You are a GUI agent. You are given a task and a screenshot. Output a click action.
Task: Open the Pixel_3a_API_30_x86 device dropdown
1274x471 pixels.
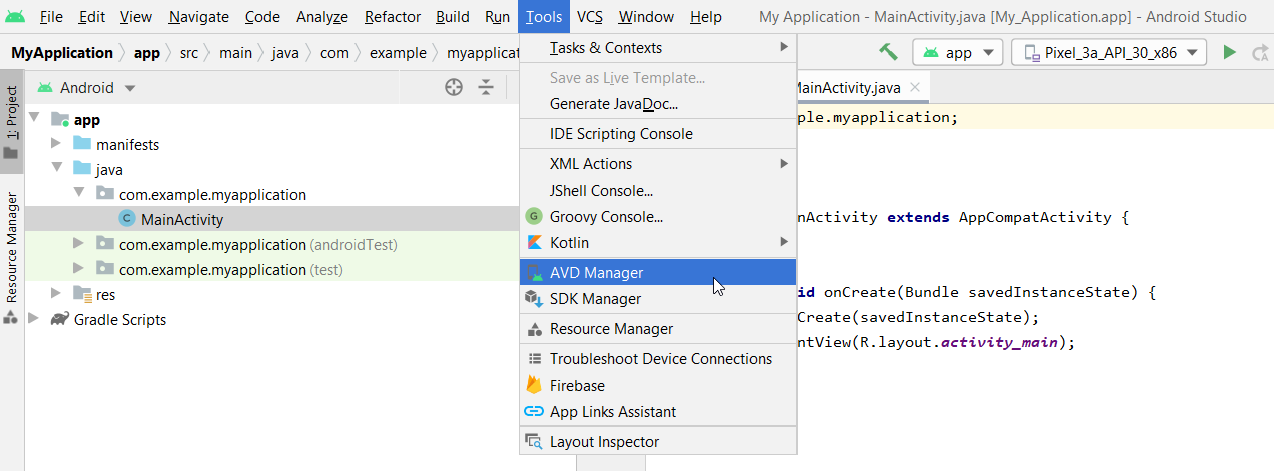[1110, 53]
